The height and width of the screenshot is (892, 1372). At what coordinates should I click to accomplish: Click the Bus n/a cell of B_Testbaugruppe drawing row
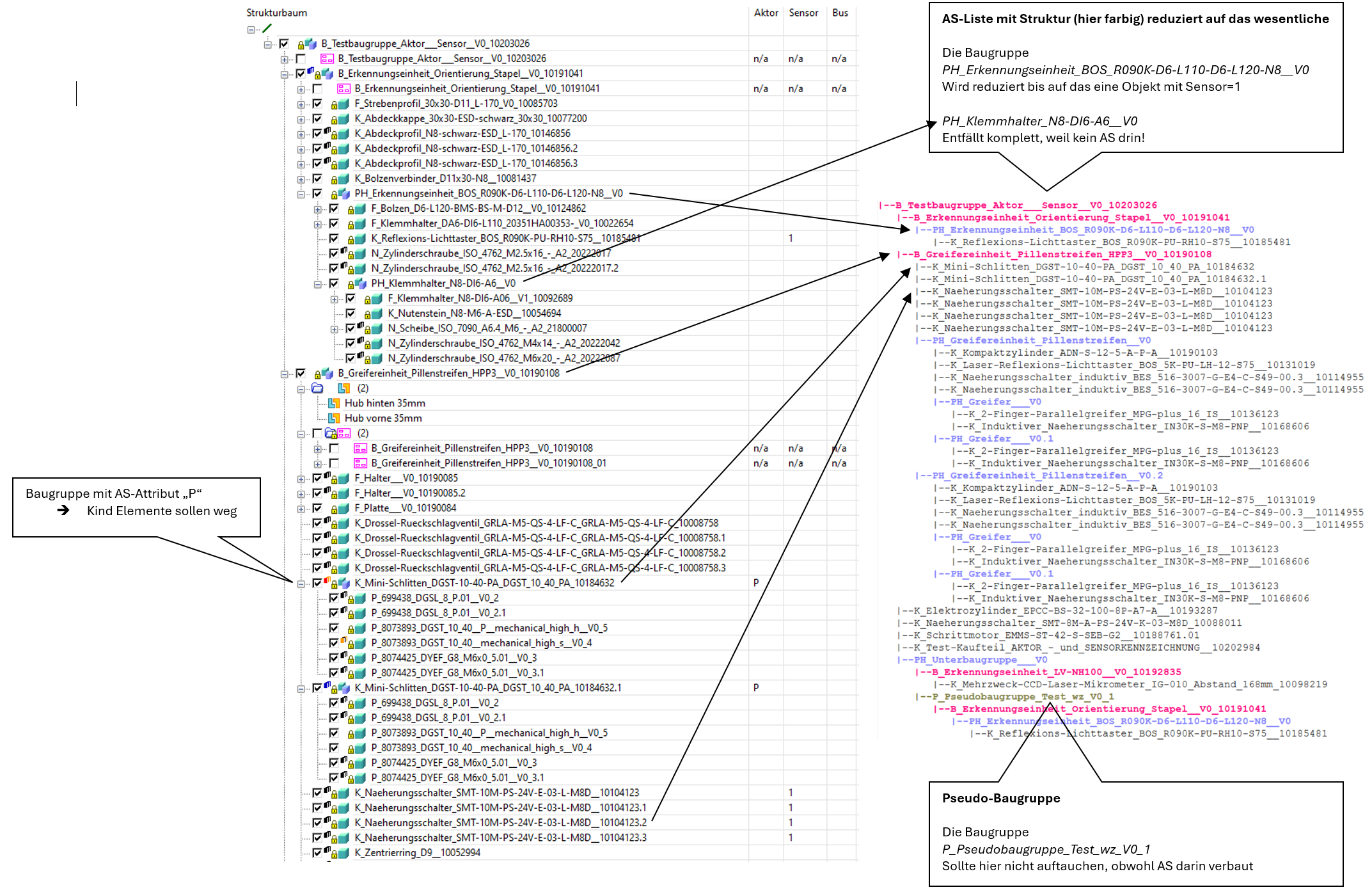[839, 59]
